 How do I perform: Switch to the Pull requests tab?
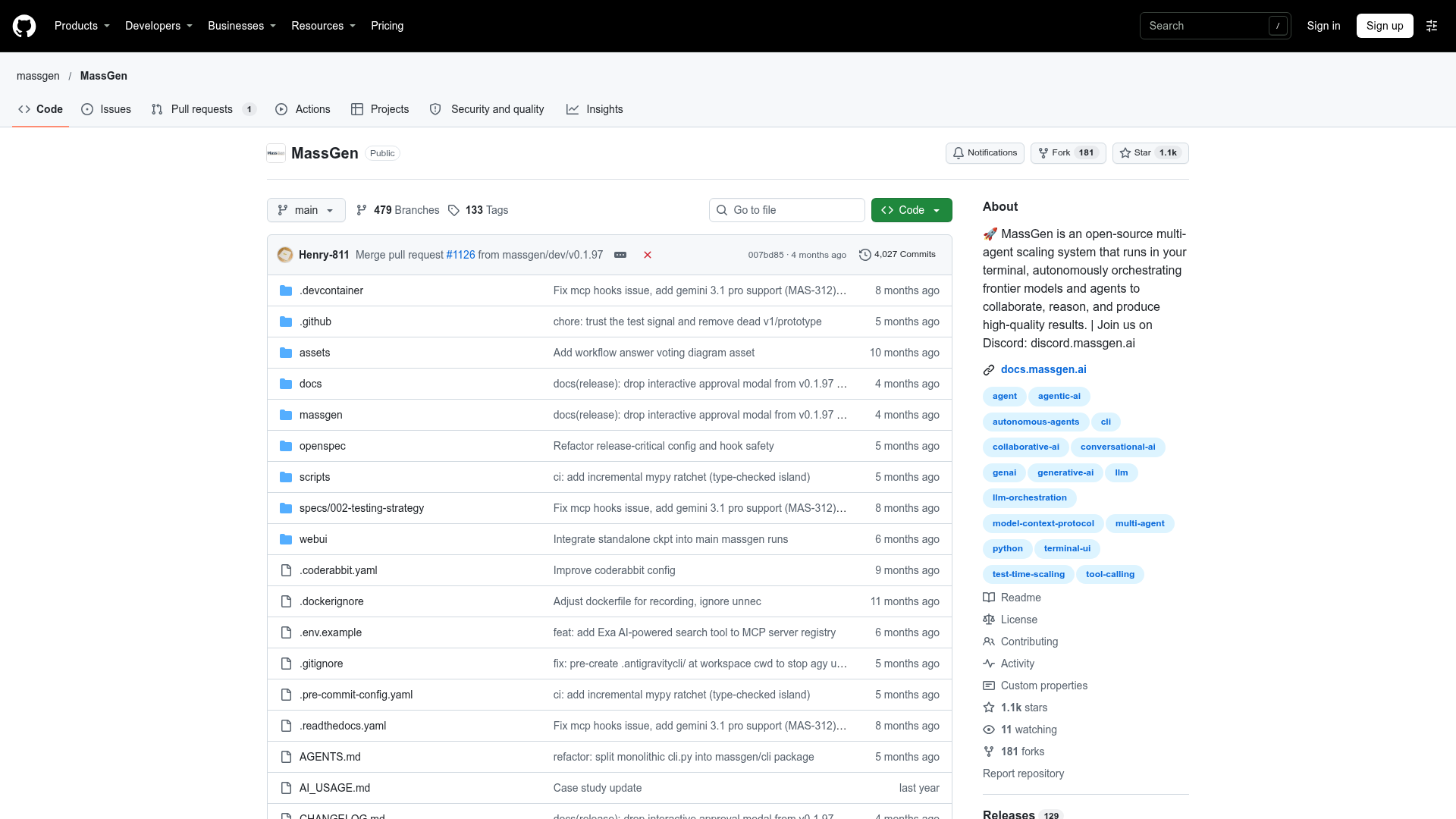pos(204,109)
